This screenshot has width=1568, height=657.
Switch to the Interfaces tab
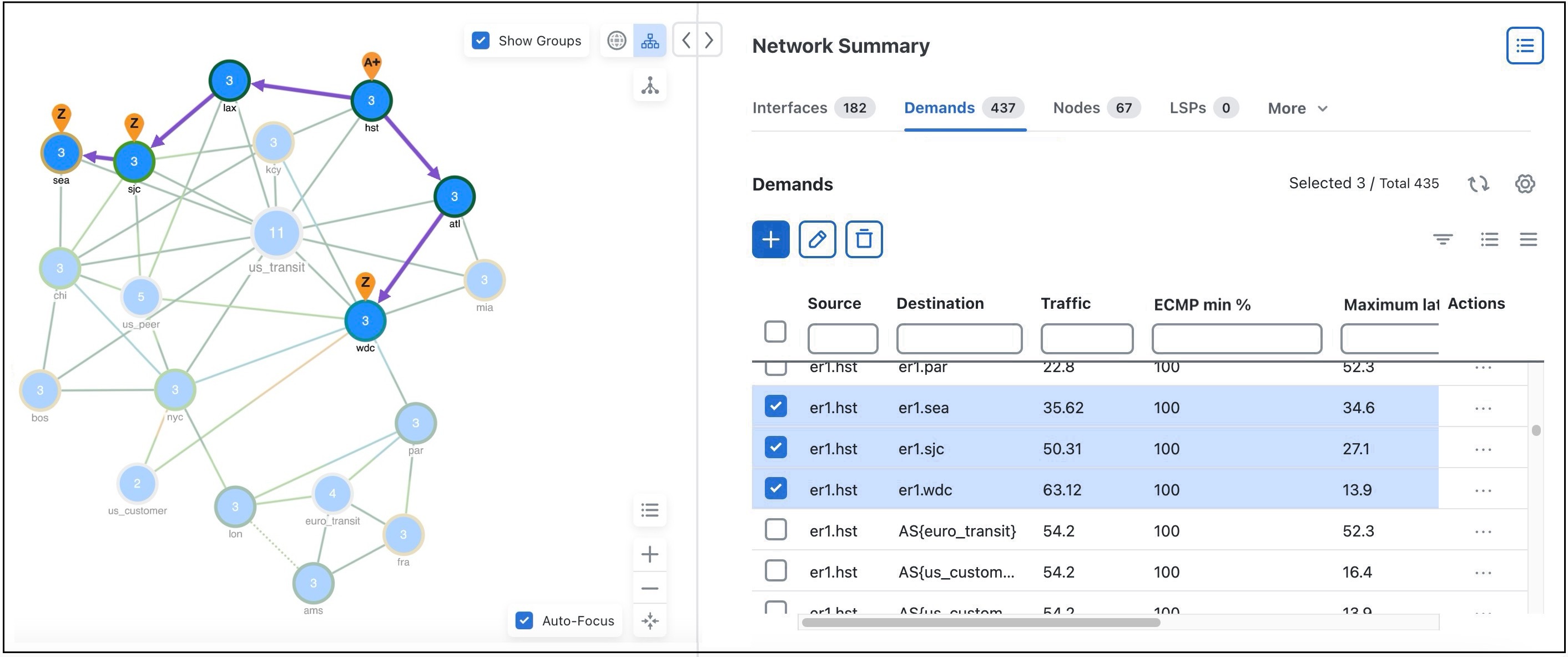tap(789, 107)
